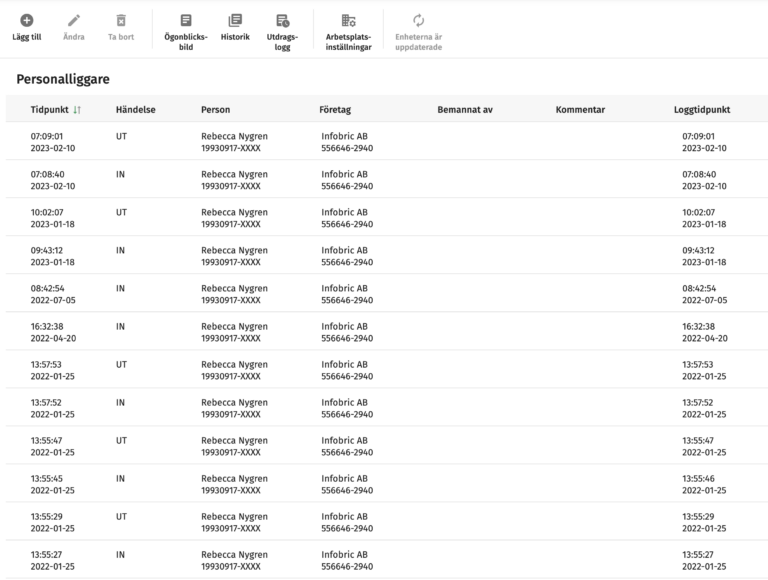Open the Historik log

coord(235,20)
